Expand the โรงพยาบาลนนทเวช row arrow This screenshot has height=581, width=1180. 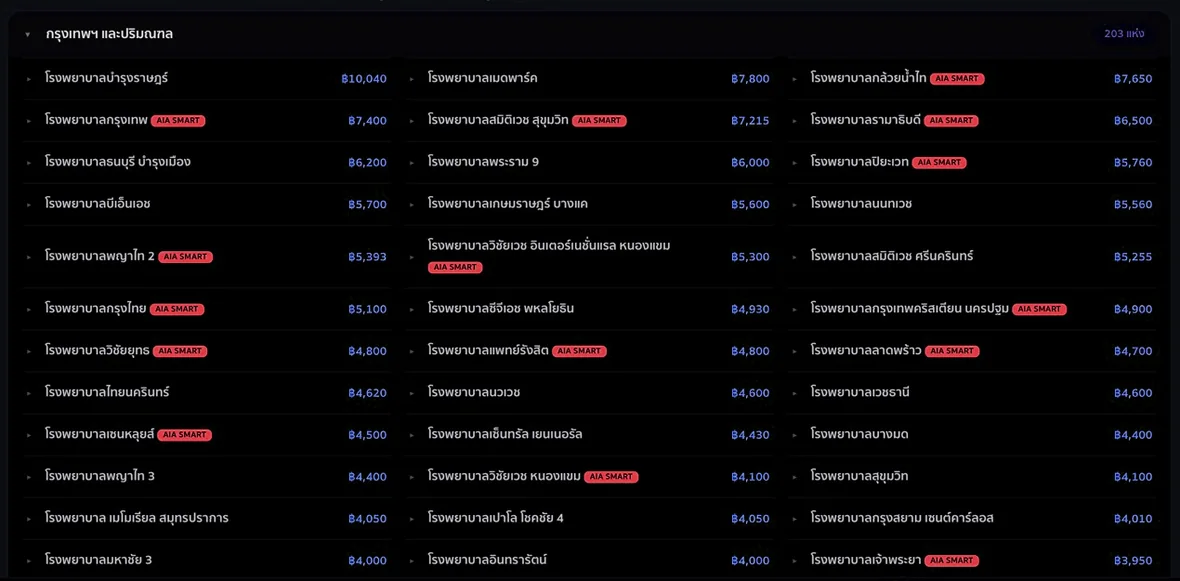(795, 204)
